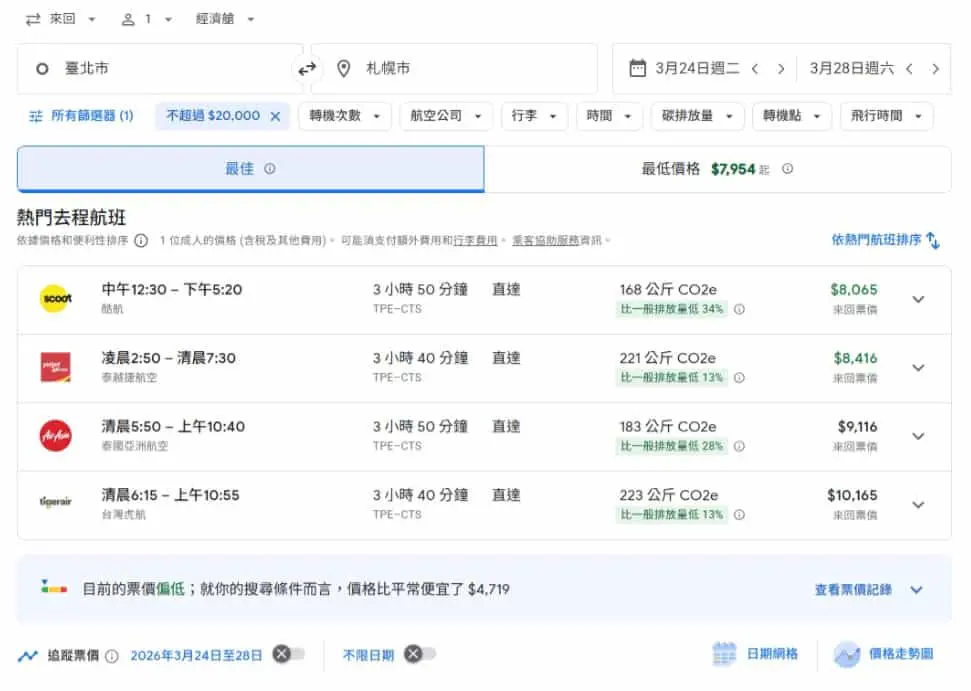Open the 價格走勢圖 price graph icon
971x691 pixels.
coord(847,654)
